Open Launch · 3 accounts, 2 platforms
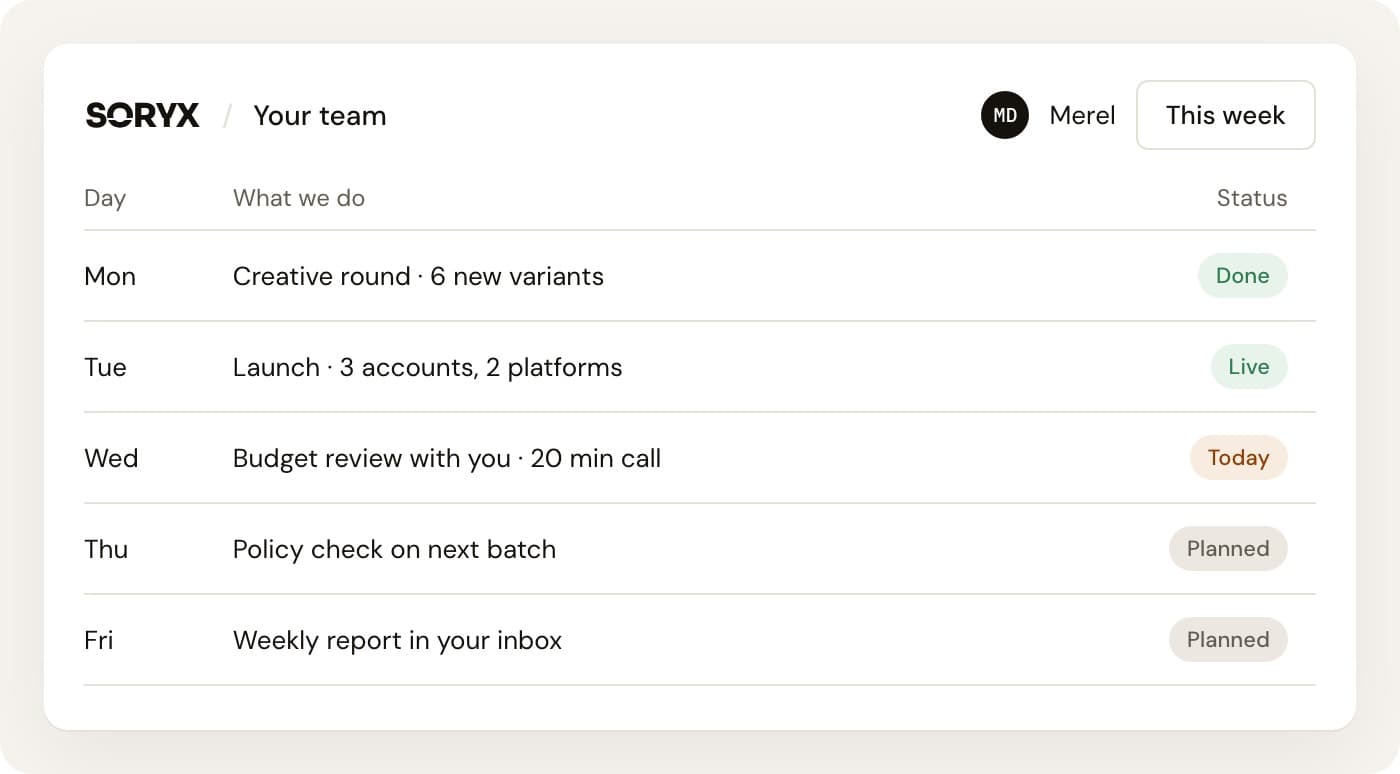Image resolution: width=1400 pixels, height=774 pixels. [x=427, y=367]
